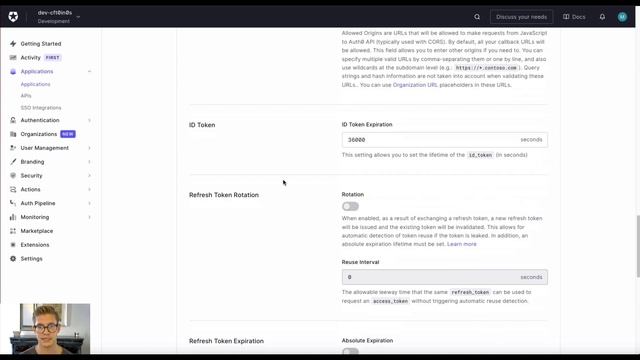Click the Settings gear icon

coord(13,259)
